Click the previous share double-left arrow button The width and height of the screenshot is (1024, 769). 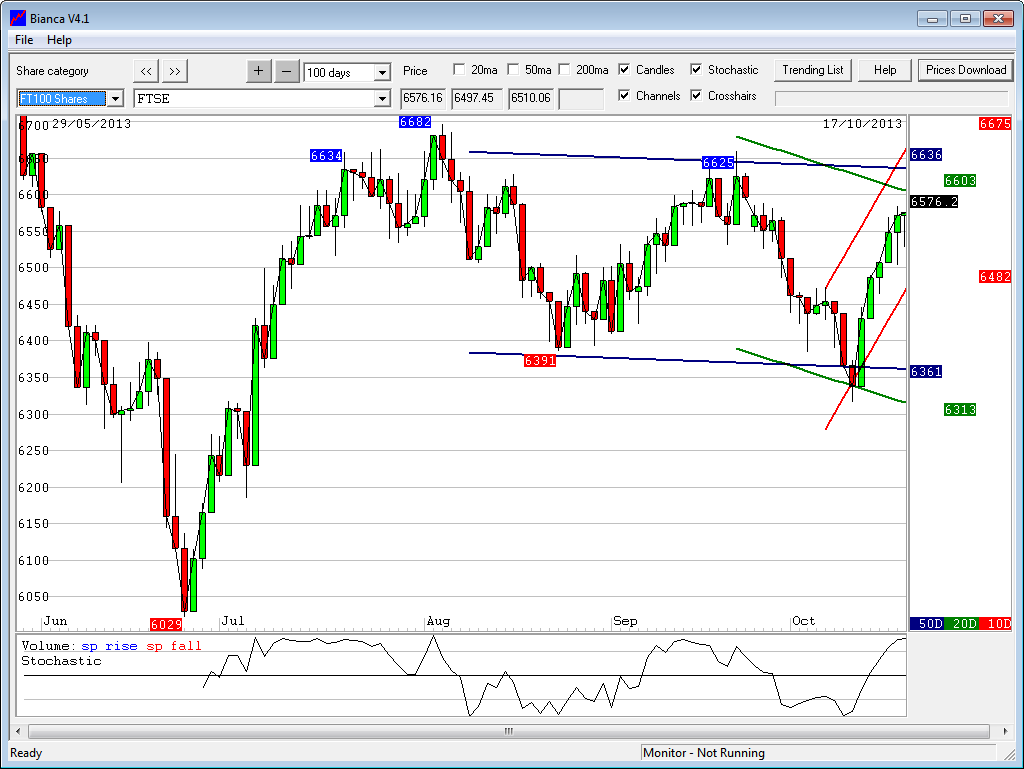click(146, 71)
